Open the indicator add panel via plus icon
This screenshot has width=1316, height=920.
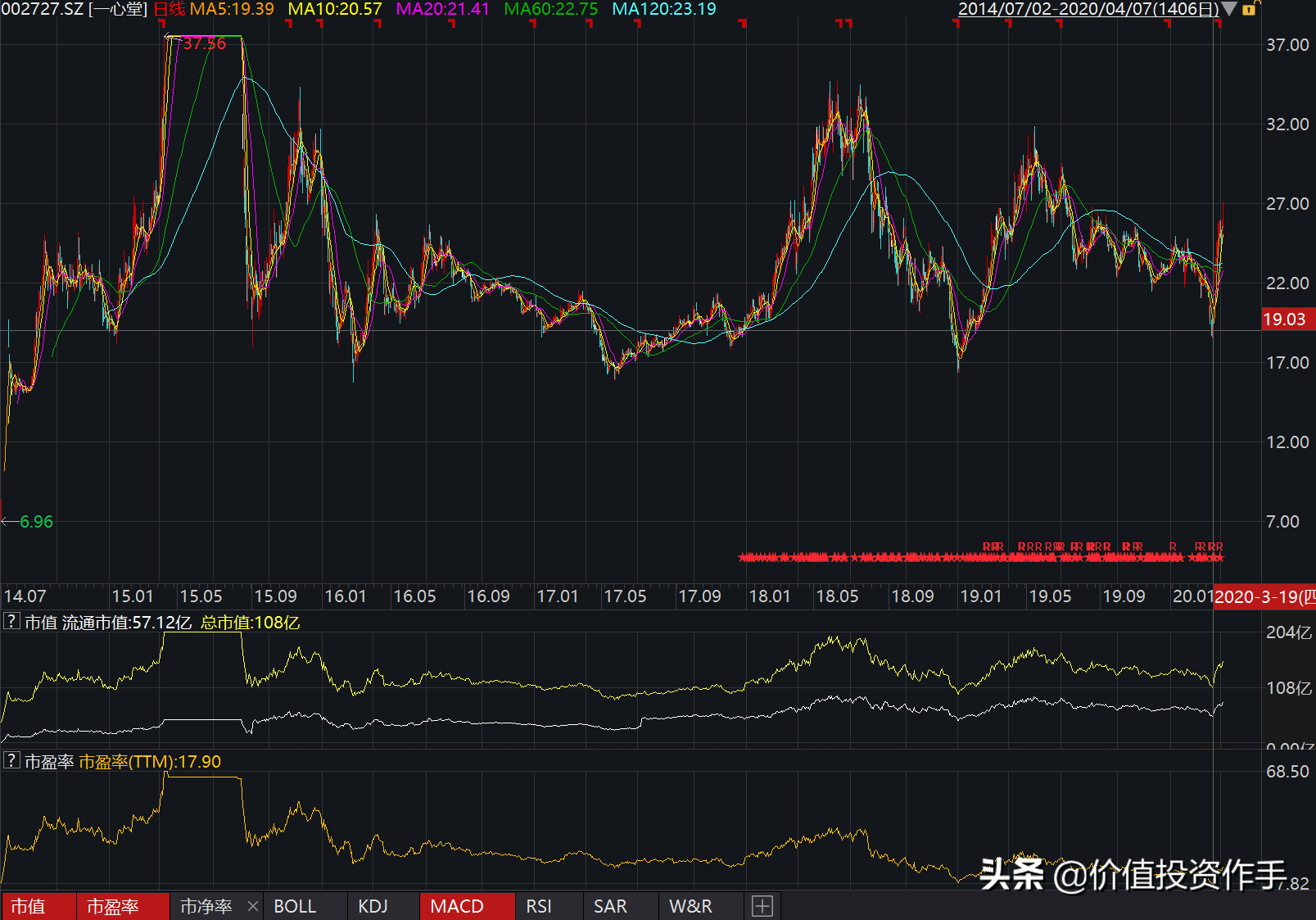[x=762, y=906]
